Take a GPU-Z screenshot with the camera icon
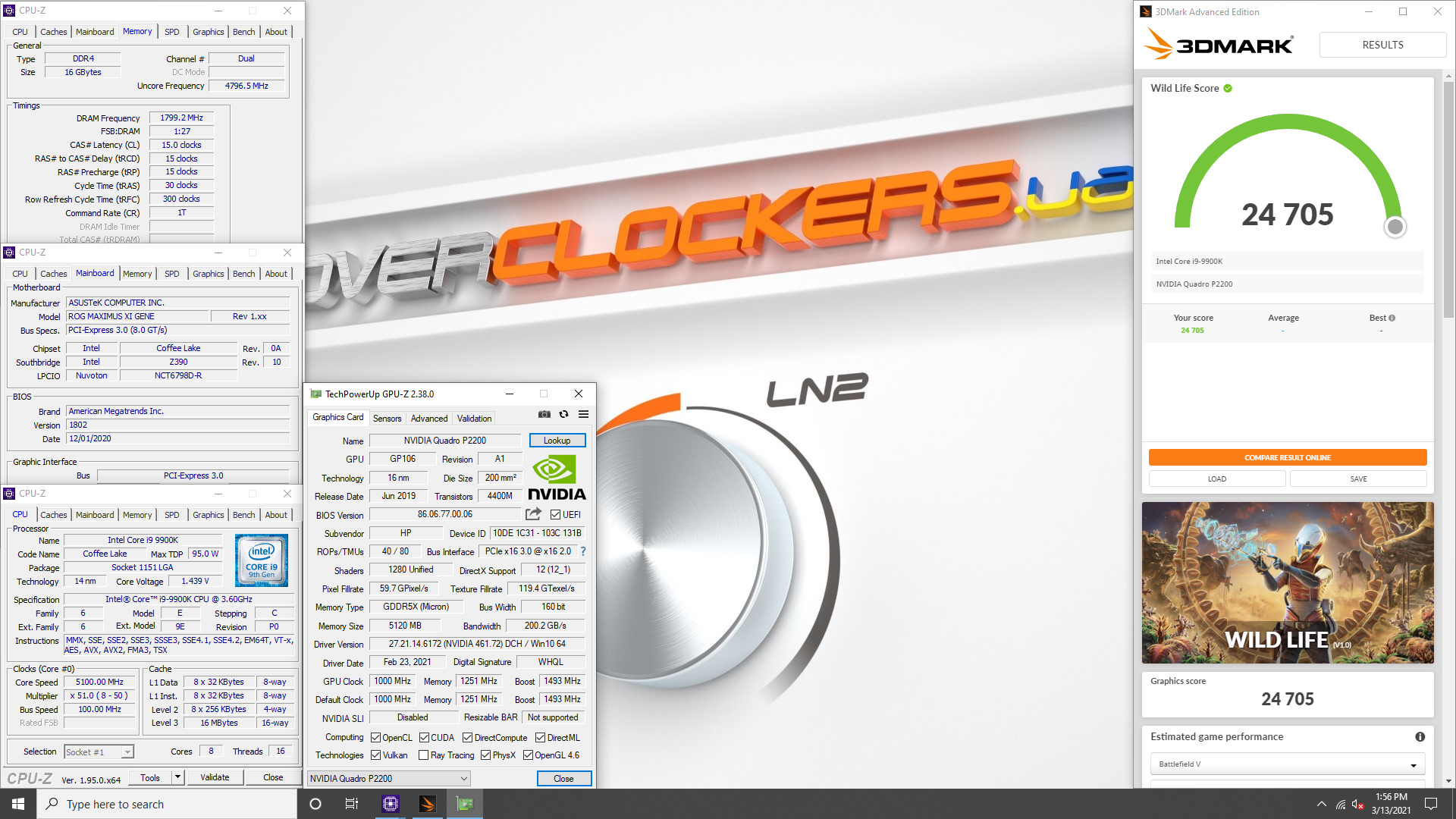The width and height of the screenshot is (1456, 819). [x=544, y=414]
